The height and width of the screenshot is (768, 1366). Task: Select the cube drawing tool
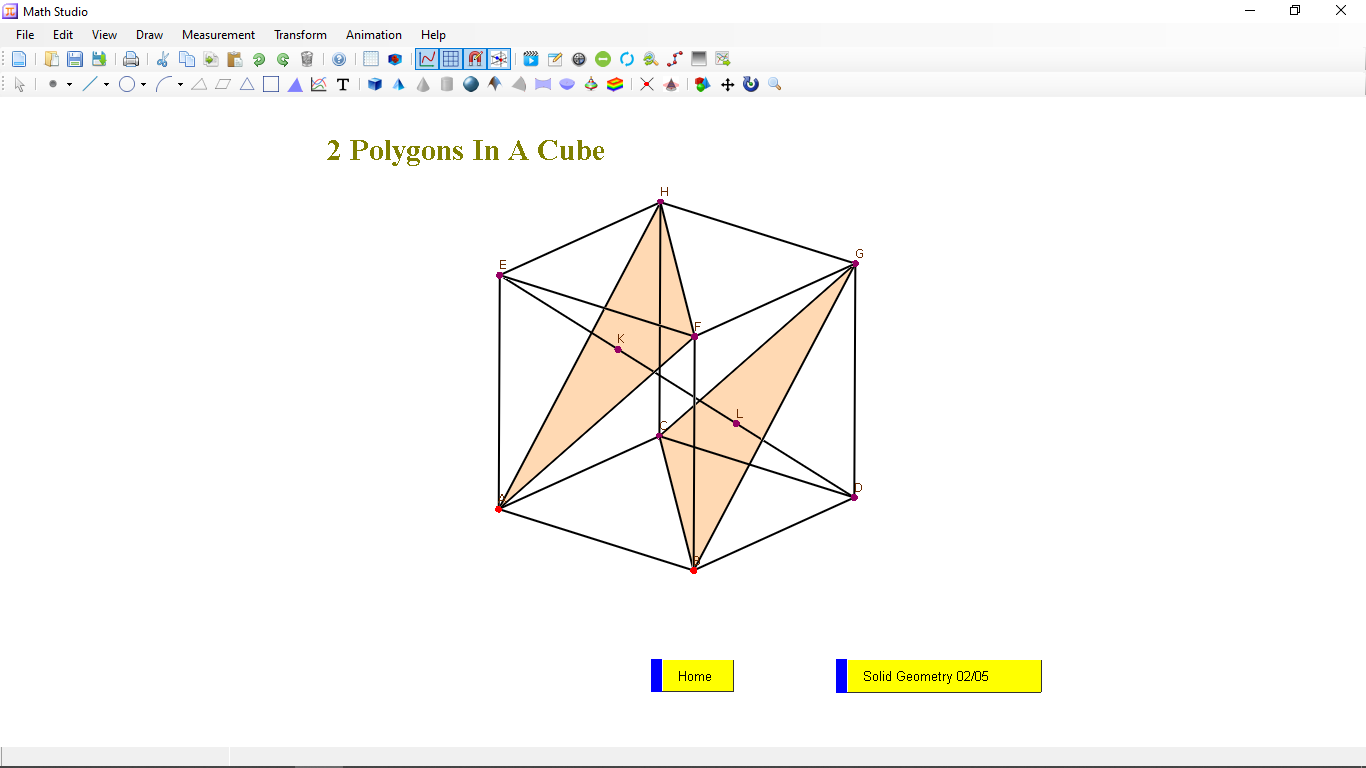[375, 84]
